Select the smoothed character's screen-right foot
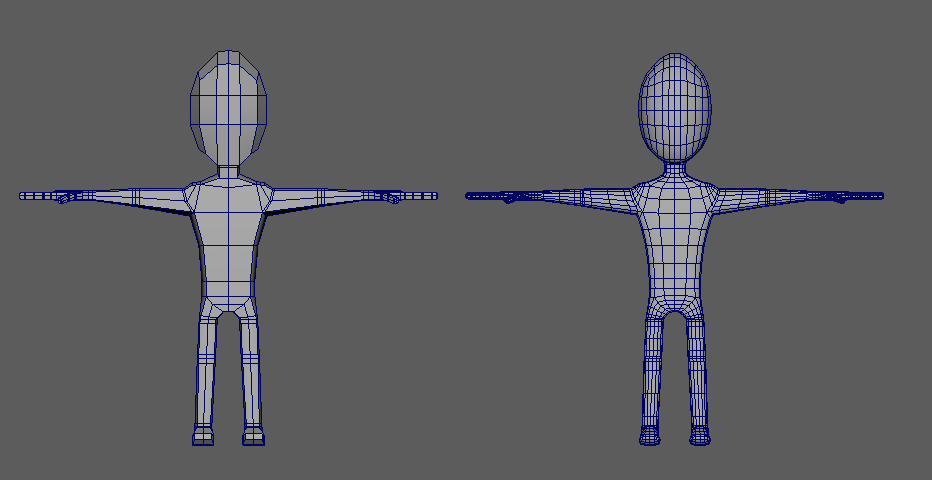The height and width of the screenshot is (480, 932). click(699, 436)
